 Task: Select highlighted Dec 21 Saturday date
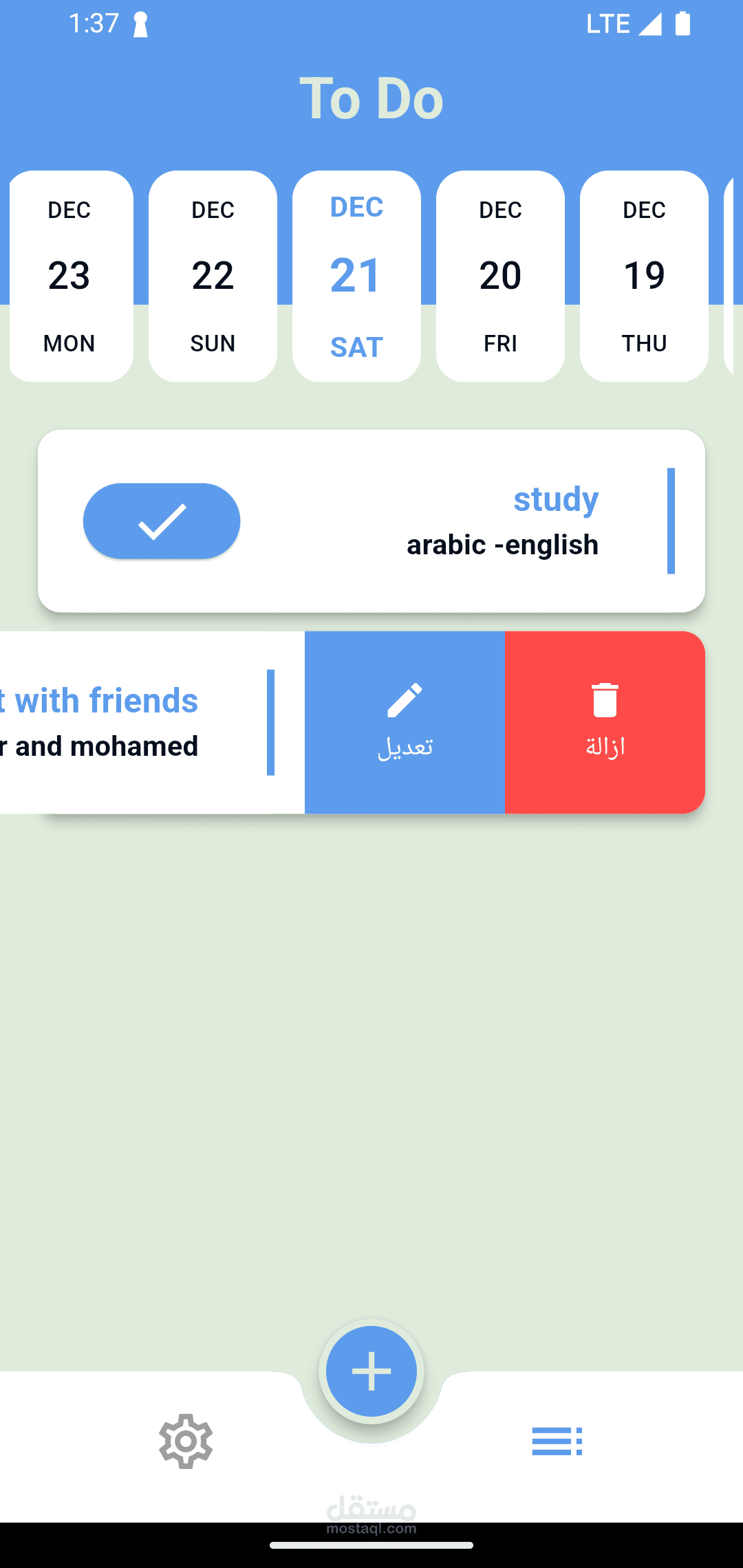(x=356, y=276)
